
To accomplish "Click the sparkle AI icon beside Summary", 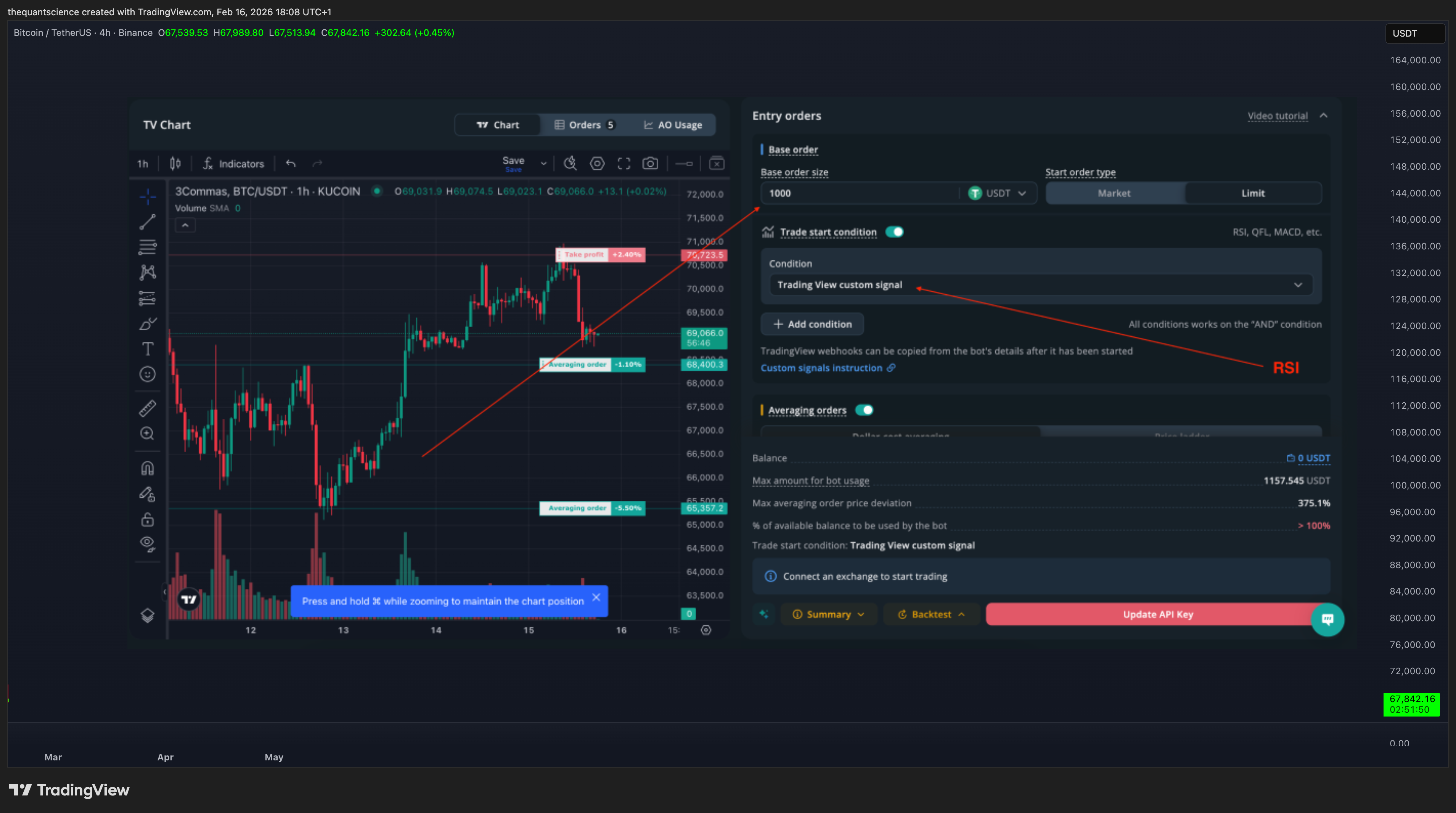I will click(x=764, y=614).
